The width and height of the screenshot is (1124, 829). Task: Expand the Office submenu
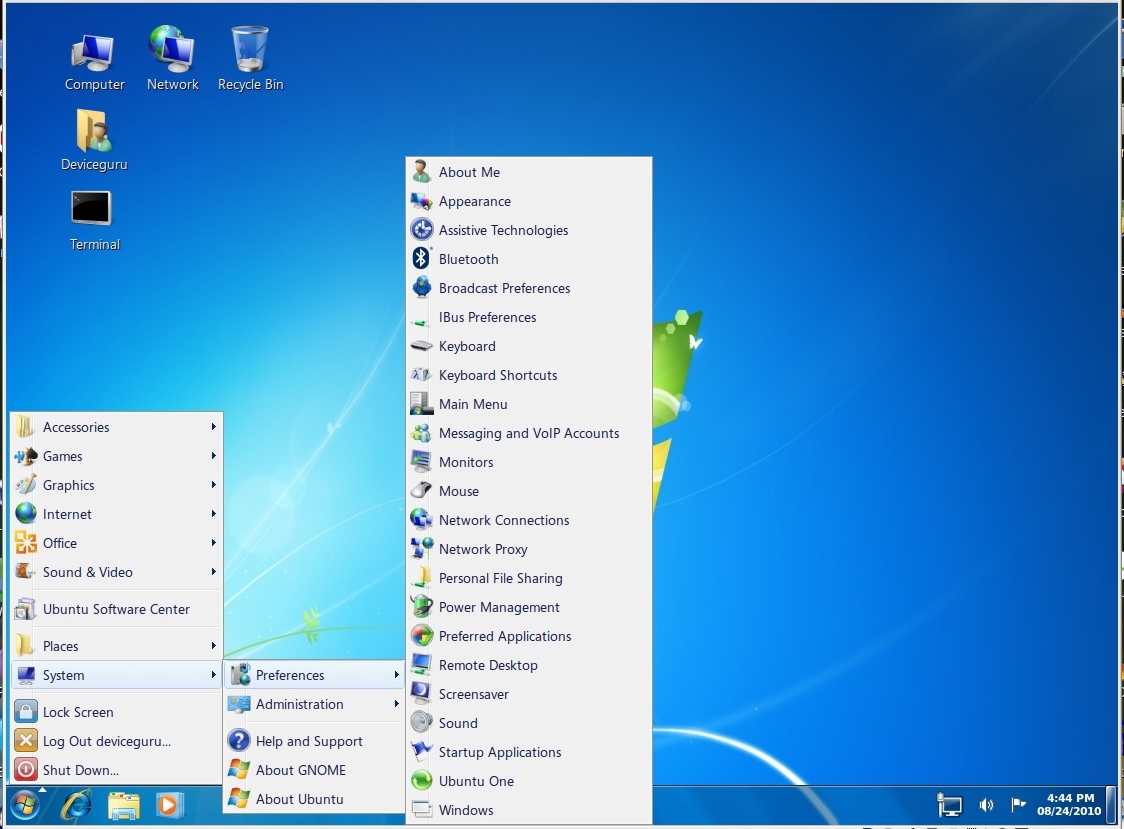117,543
